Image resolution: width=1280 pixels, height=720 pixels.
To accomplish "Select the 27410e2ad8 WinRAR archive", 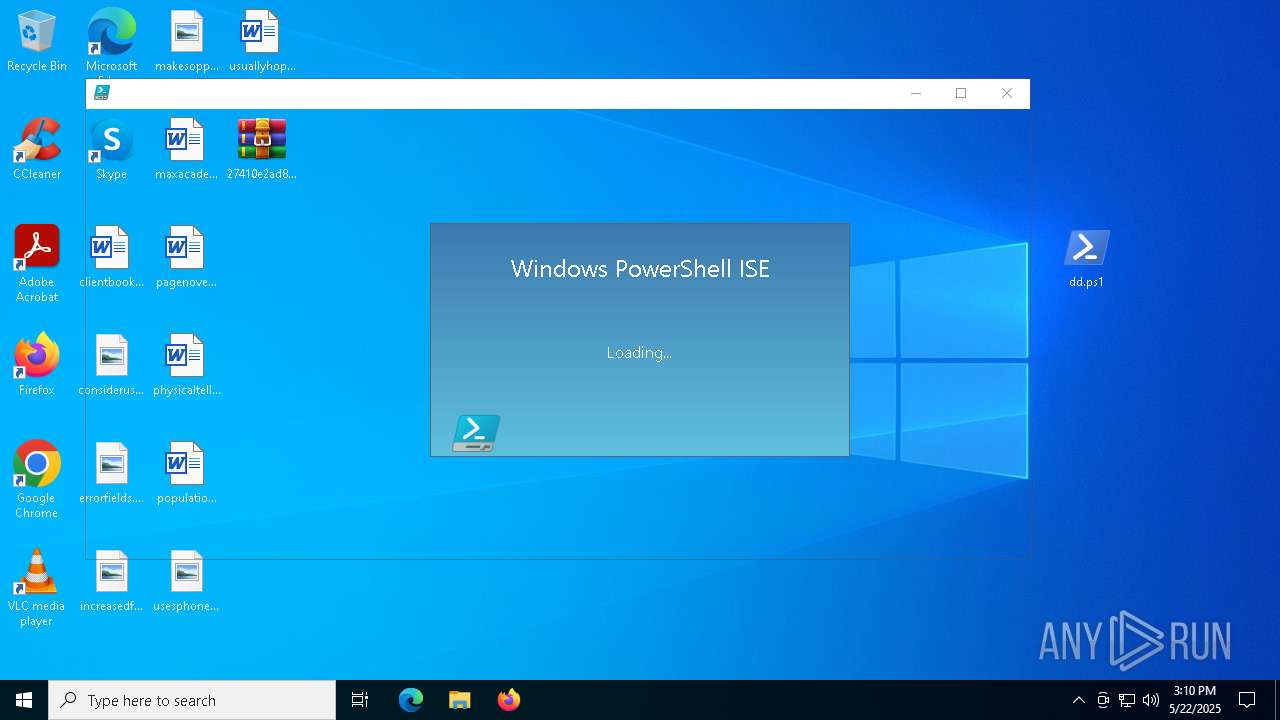I will 261,148.
